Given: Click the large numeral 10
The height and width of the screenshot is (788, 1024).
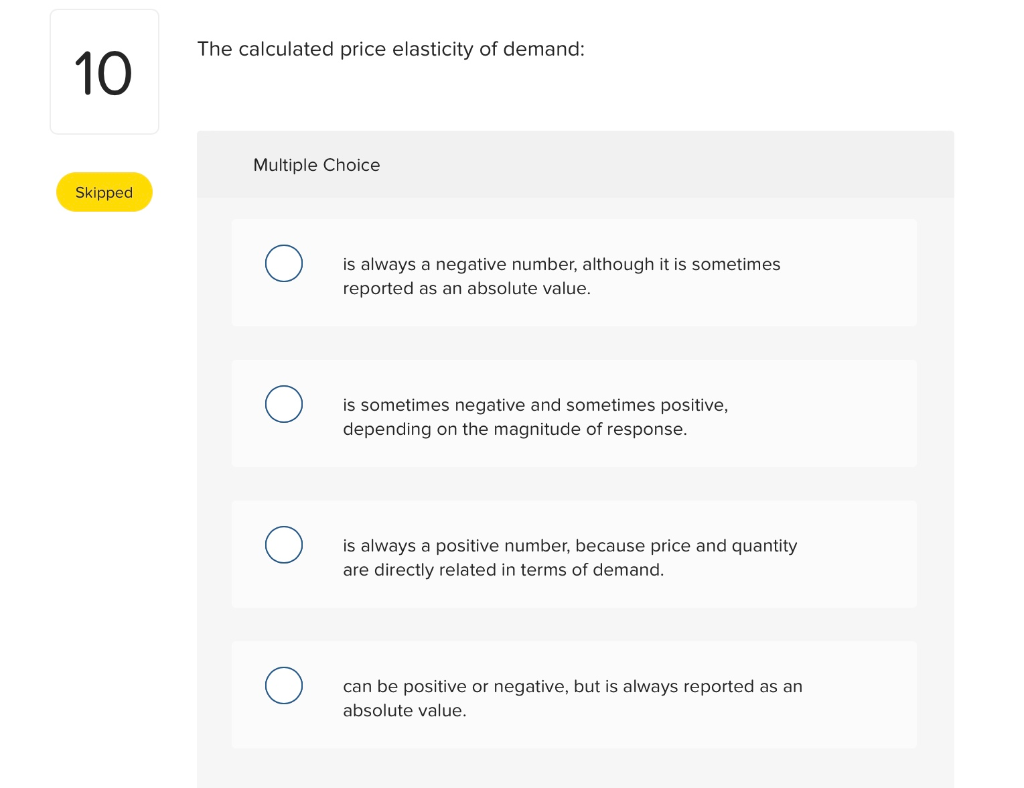Looking at the screenshot, I should click(x=103, y=73).
